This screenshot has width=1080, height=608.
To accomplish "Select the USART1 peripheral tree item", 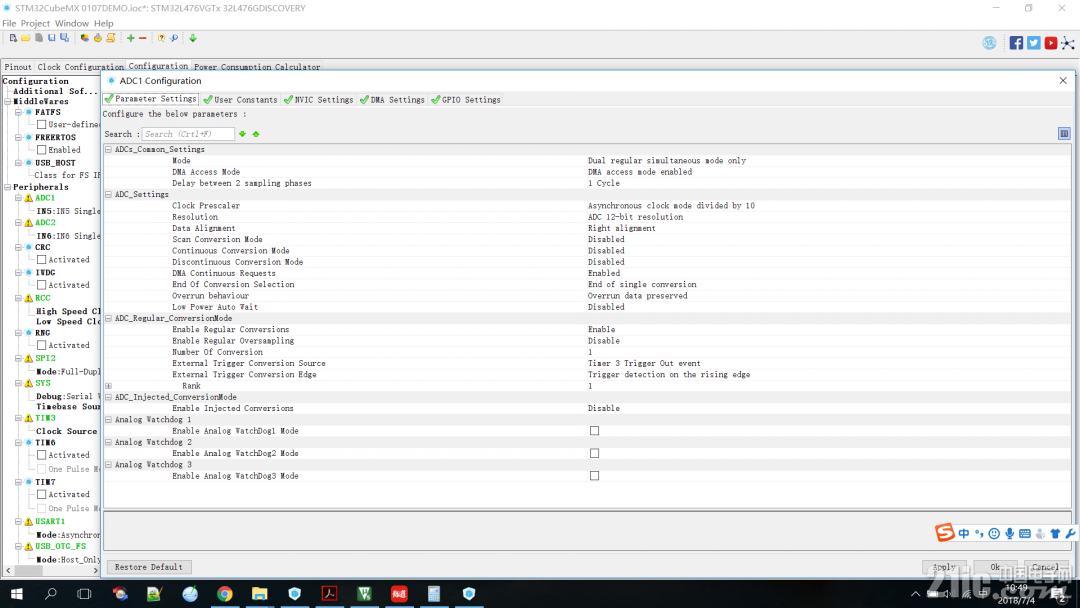I will click(50, 522).
